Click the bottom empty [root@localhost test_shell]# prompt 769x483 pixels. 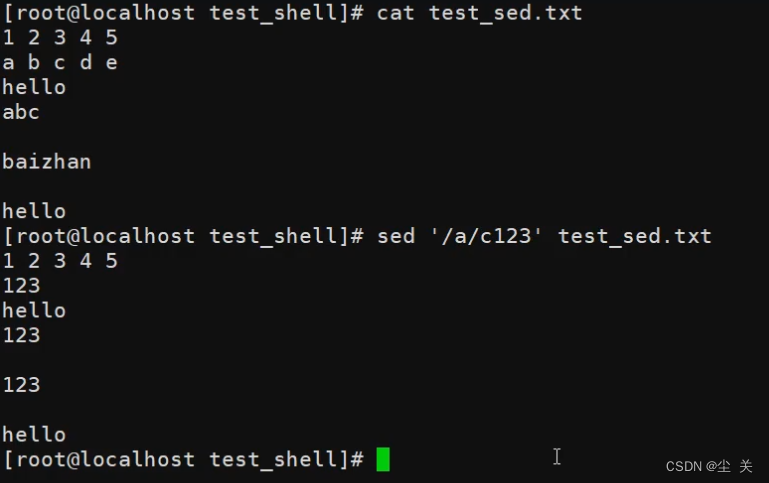coord(183,459)
